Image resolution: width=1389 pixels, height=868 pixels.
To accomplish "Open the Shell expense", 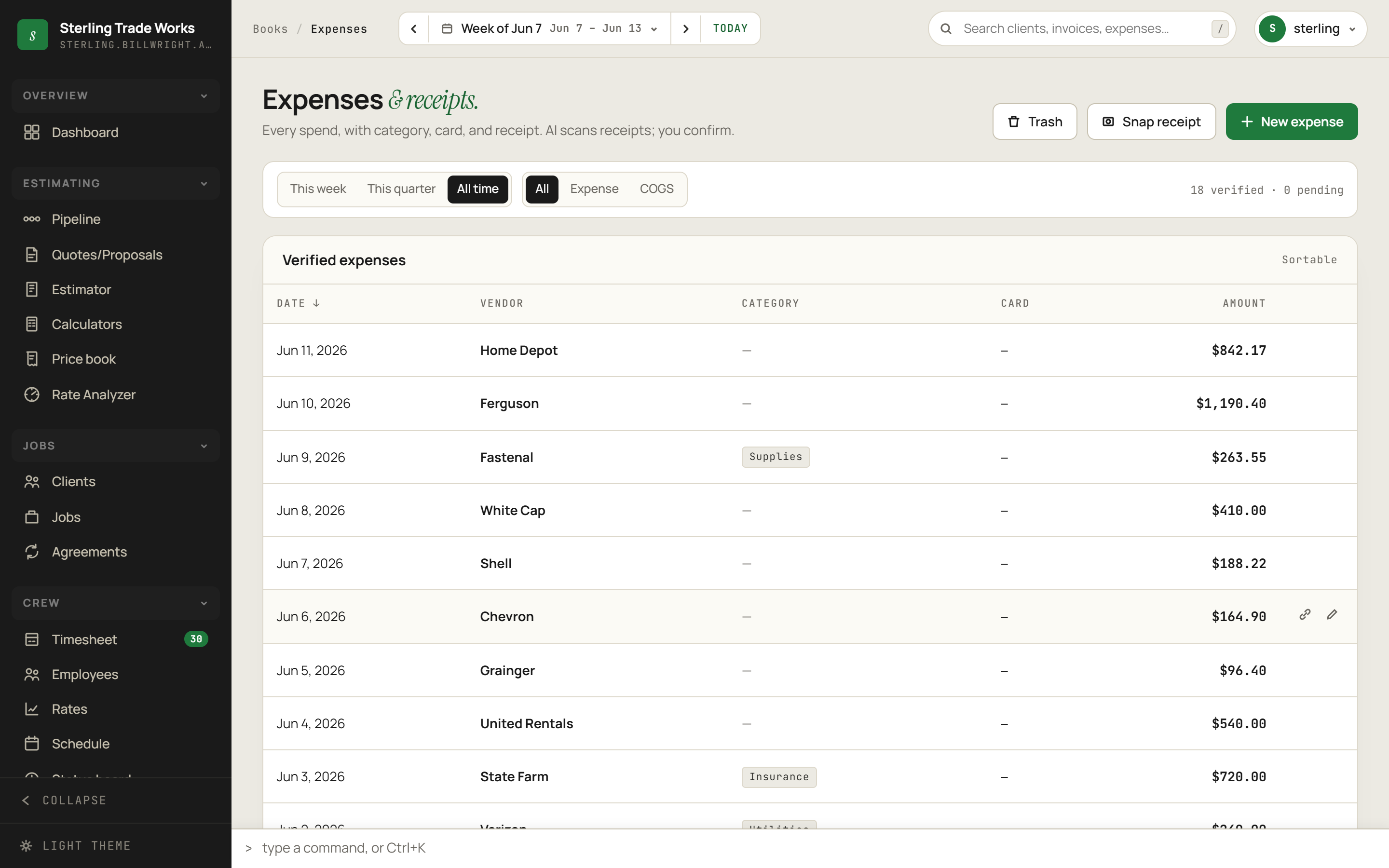I will click(x=810, y=563).
